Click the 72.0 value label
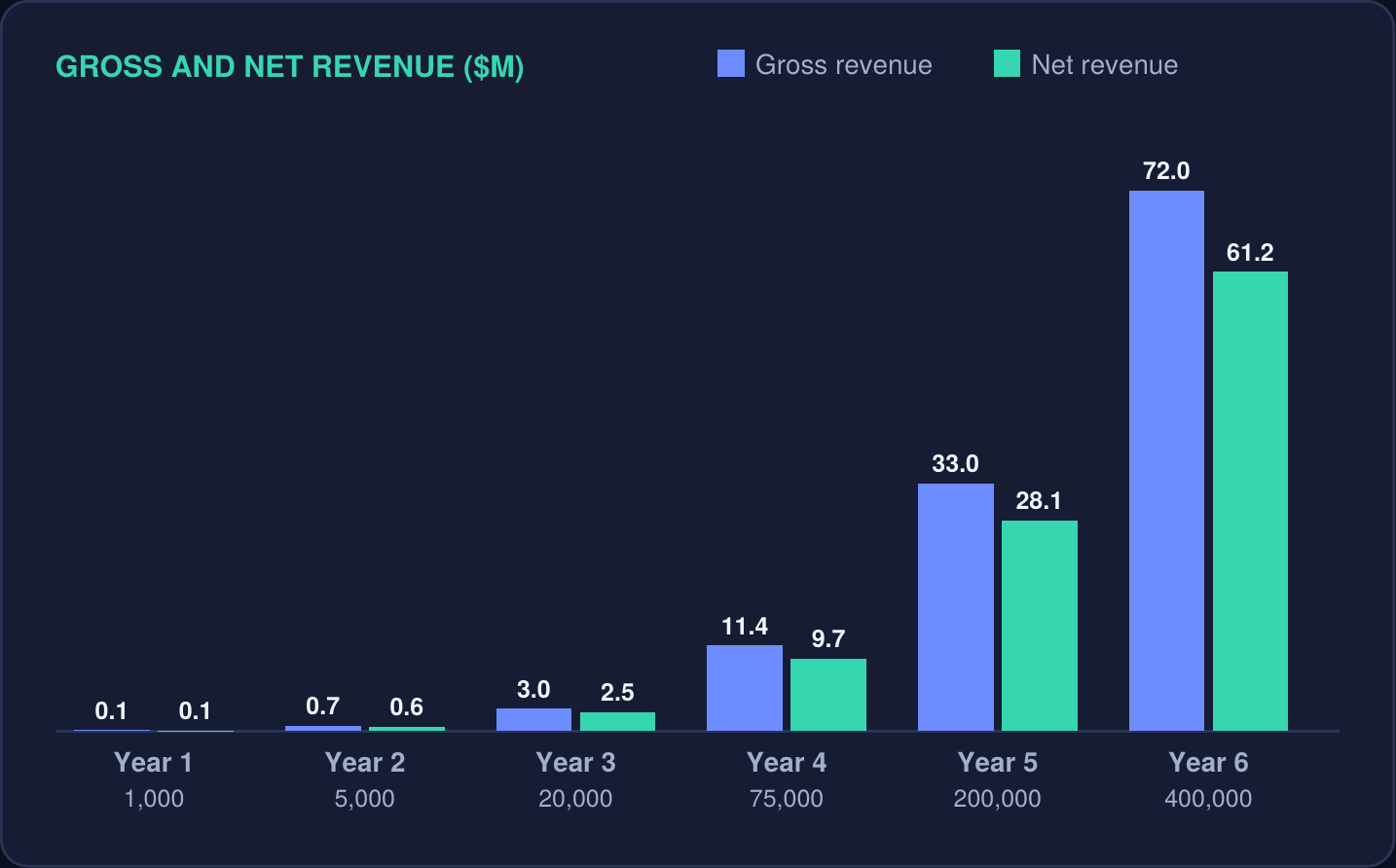This screenshot has width=1396, height=868. pos(1166,171)
